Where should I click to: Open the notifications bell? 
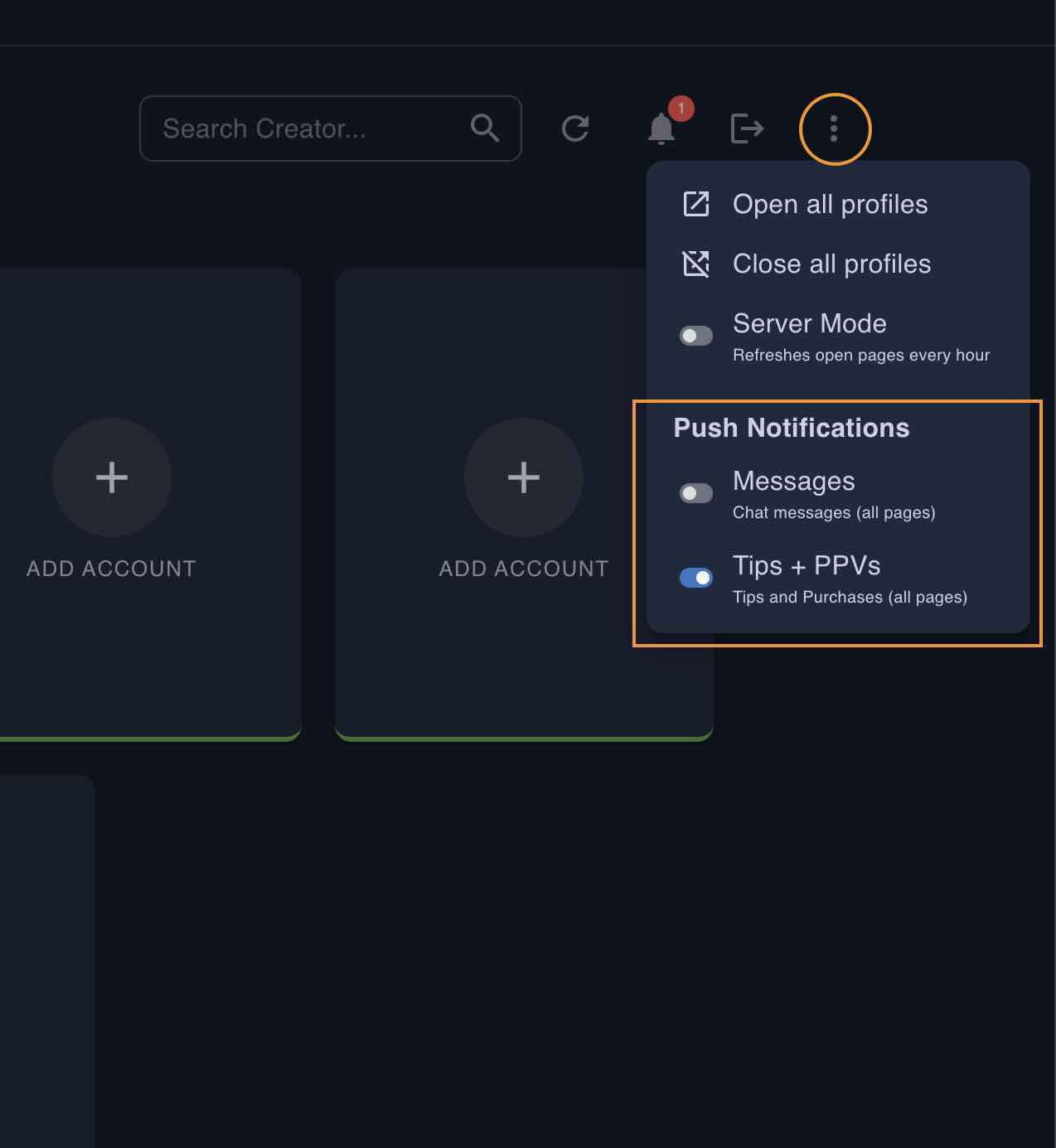[x=661, y=129]
